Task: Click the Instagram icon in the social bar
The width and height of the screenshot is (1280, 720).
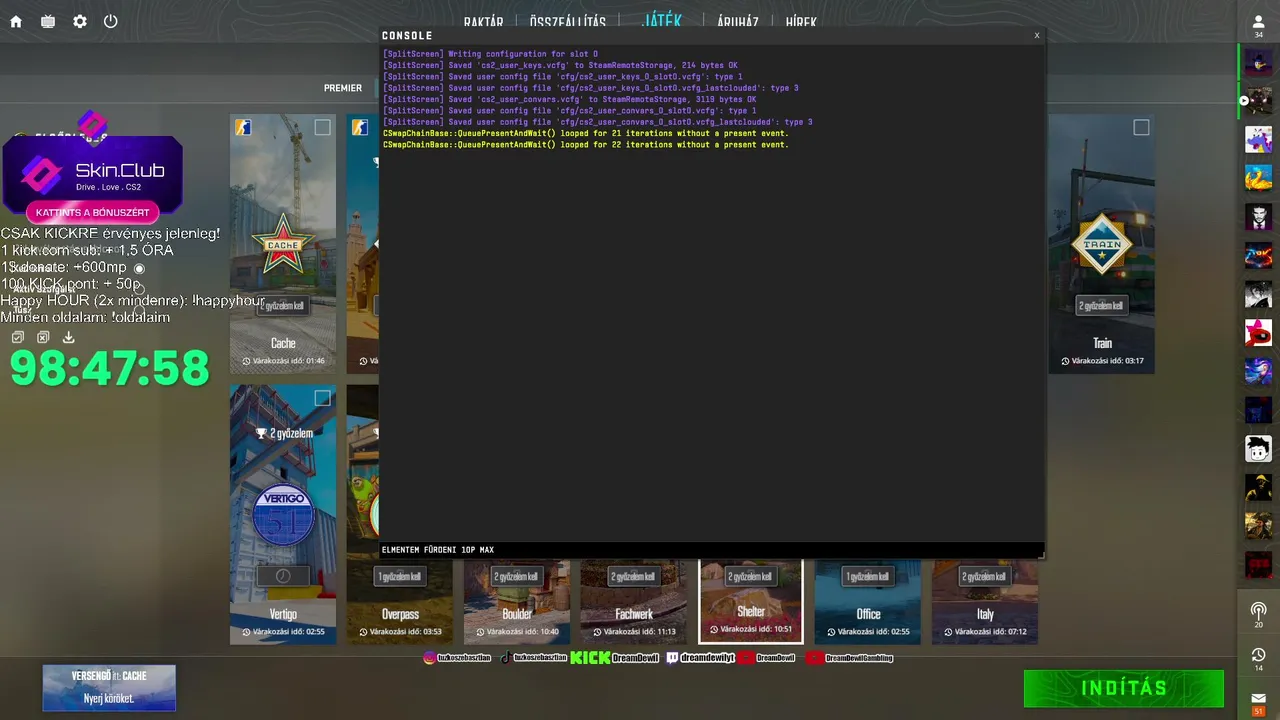Action: (x=430, y=658)
